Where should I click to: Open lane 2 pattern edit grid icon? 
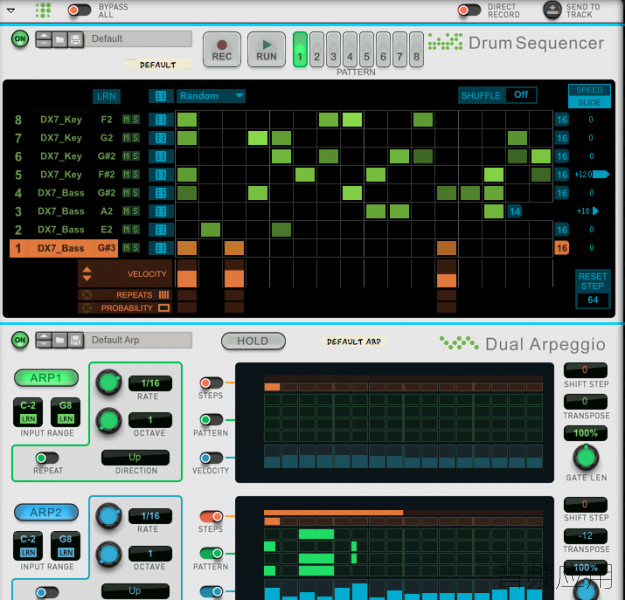(x=161, y=230)
